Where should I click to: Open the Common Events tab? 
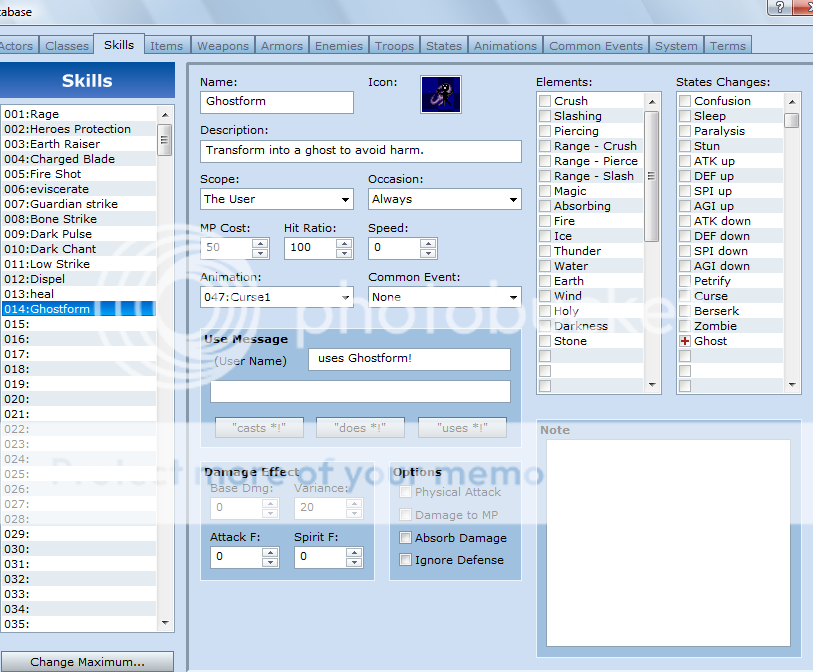click(596, 46)
